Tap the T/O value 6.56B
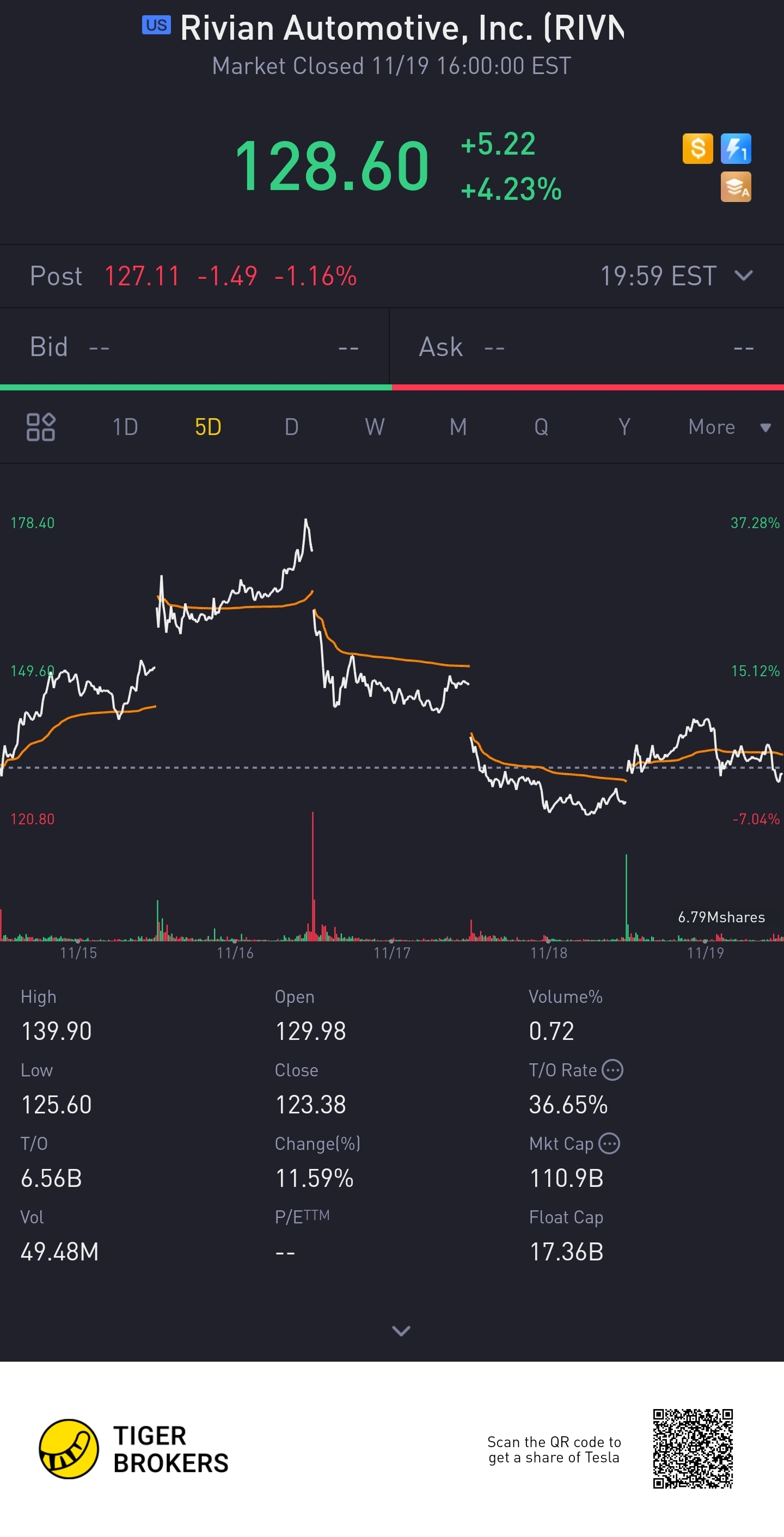The height and width of the screenshot is (1537, 784). click(x=51, y=1178)
